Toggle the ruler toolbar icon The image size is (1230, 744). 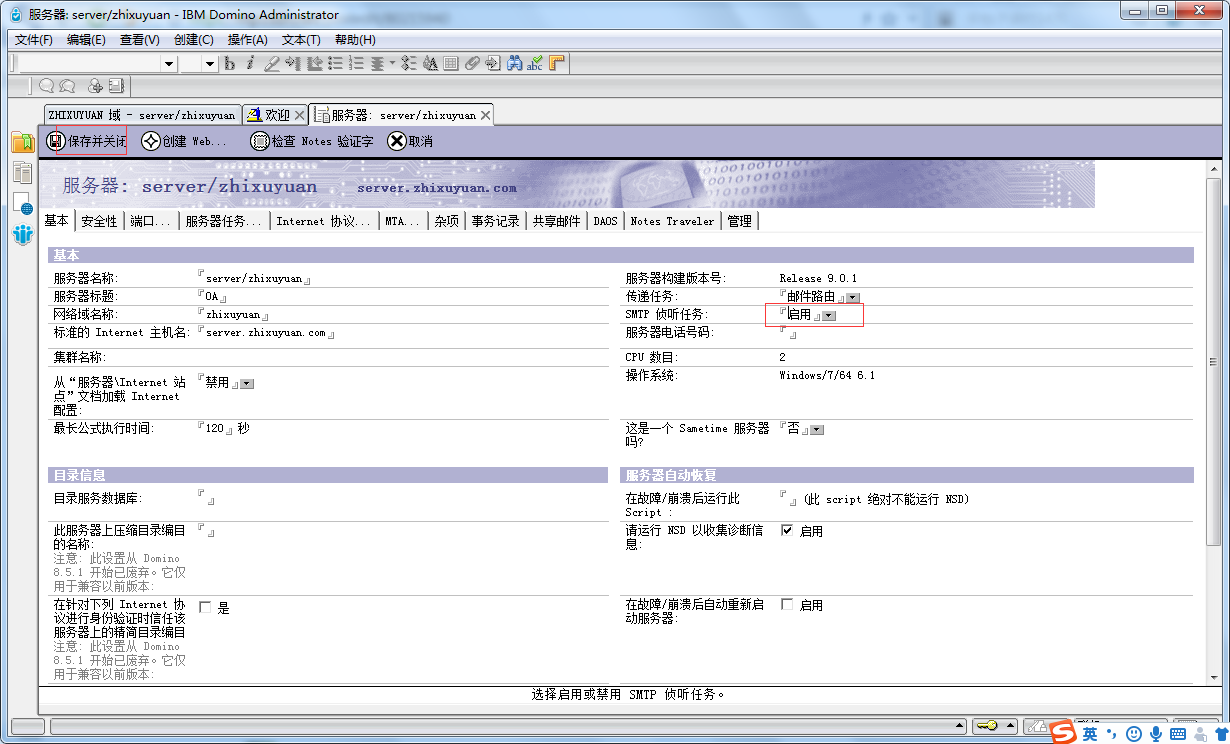click(557, 63)
